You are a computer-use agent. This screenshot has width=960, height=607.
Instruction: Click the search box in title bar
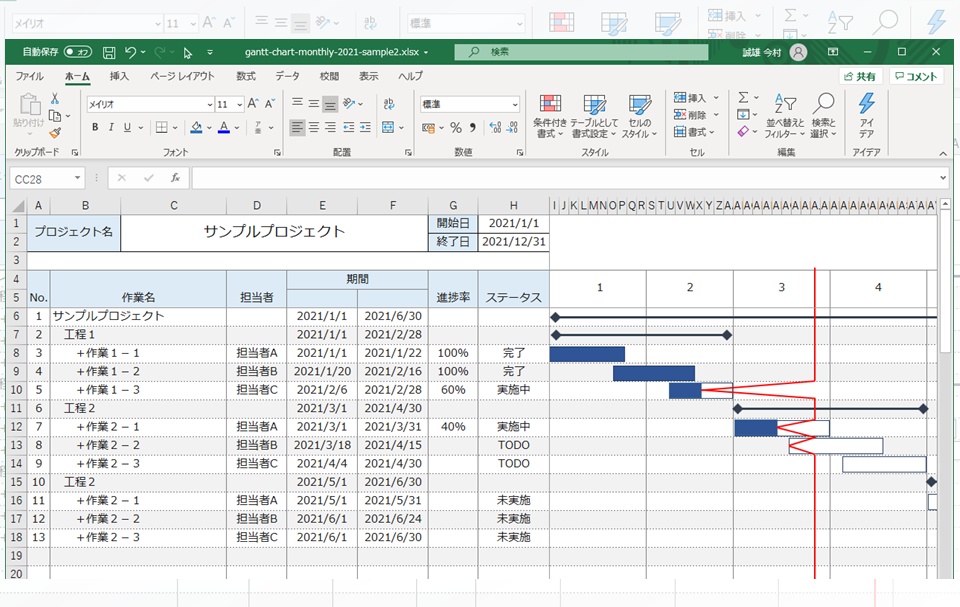pyautogui.click(x=581, y=53)
